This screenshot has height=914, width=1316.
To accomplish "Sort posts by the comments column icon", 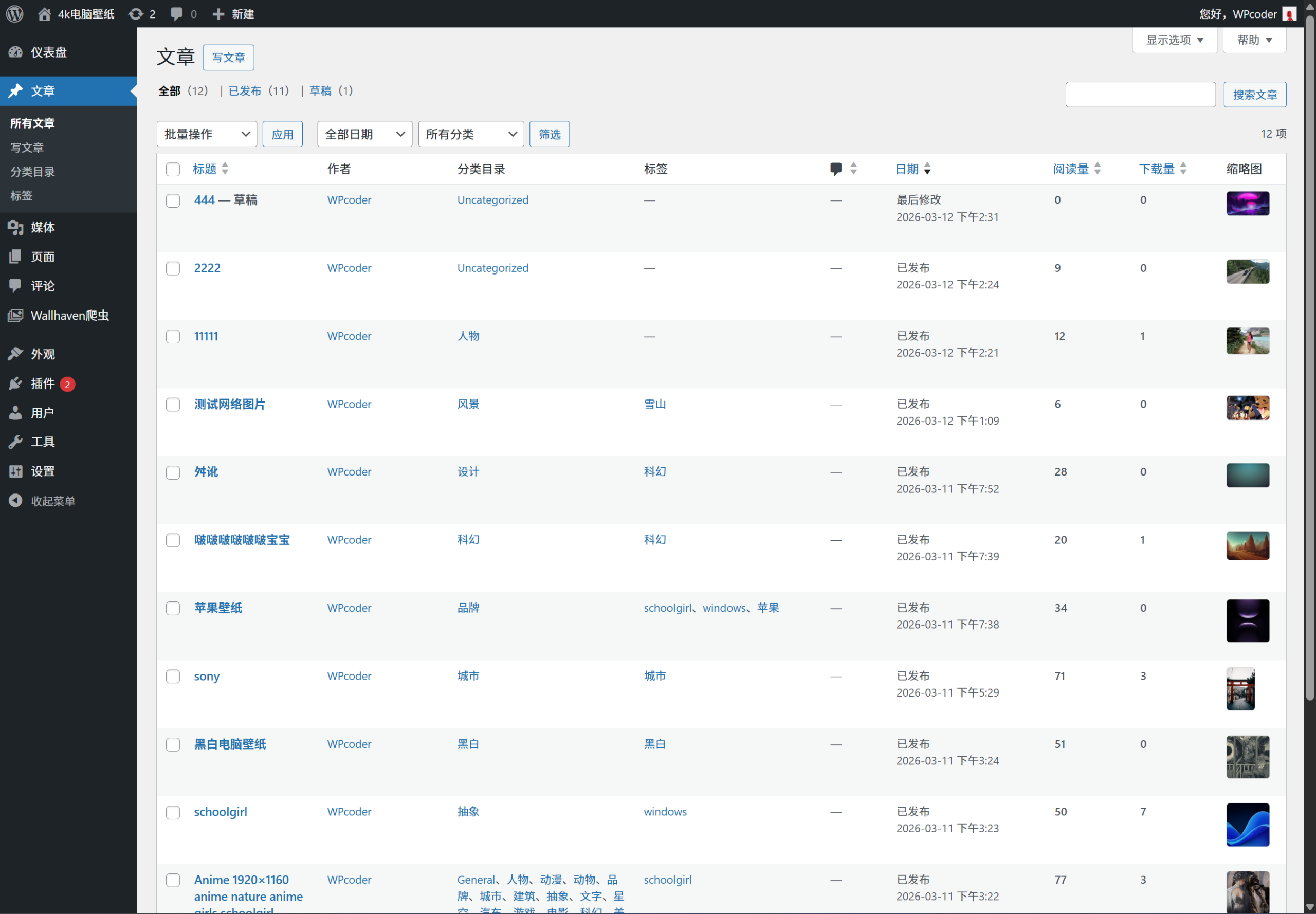I will pyautogui.click(x=836, y=169).
